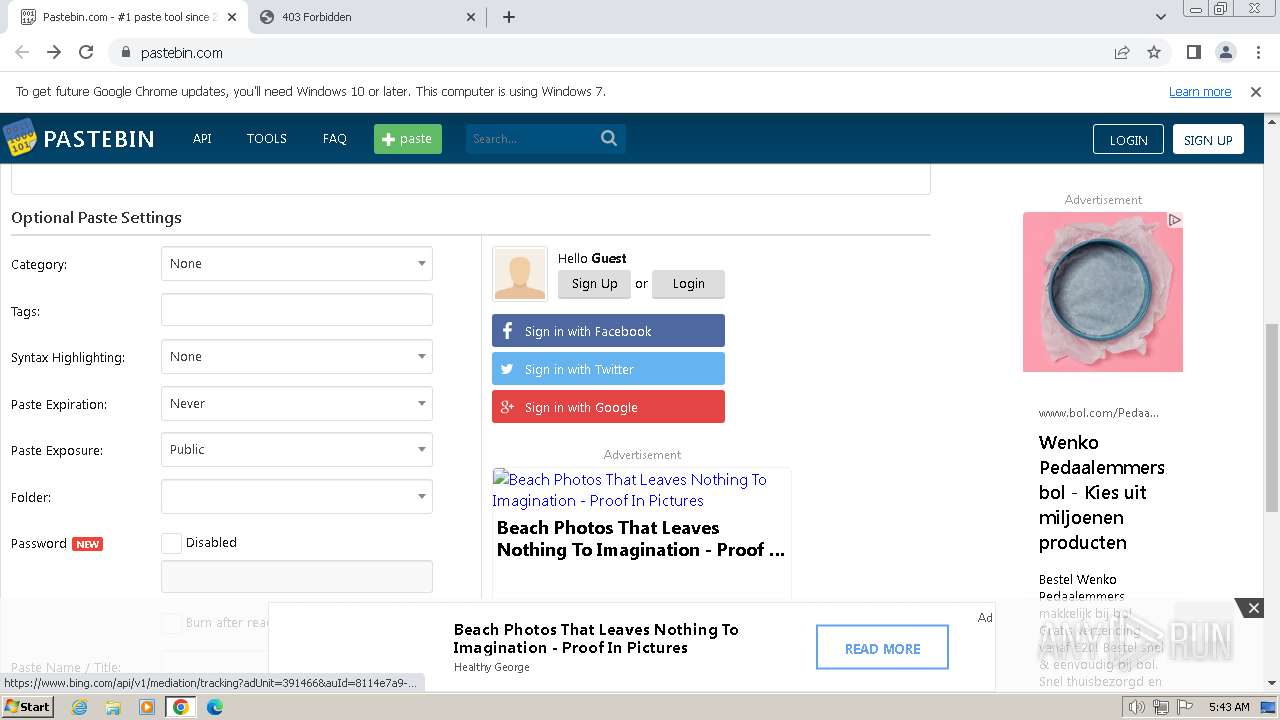Screen dimensions: 1280x720
Task: Click the disabled password input field
Action: pos(297,577)
